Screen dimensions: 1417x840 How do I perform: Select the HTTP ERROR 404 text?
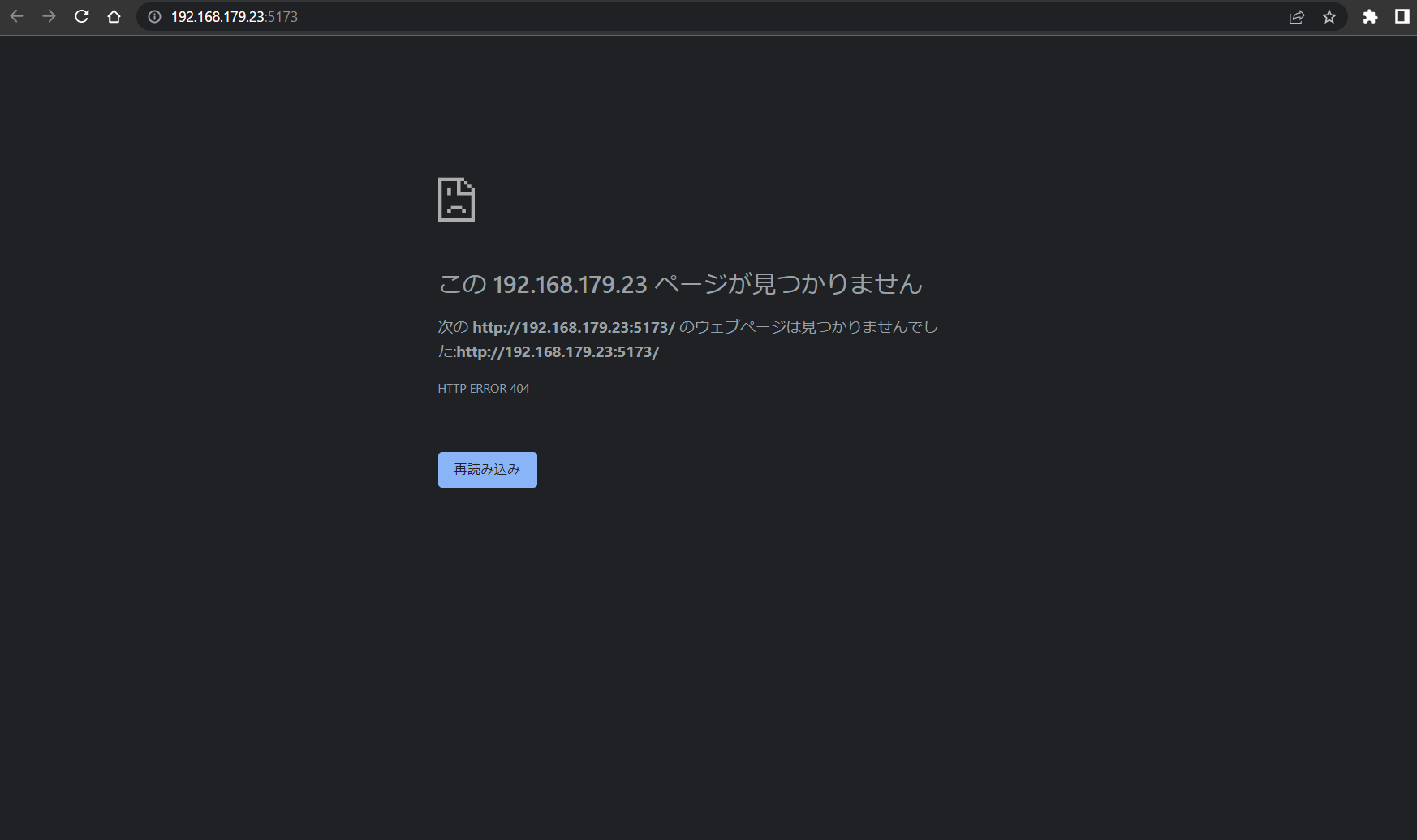coord(484,389)
